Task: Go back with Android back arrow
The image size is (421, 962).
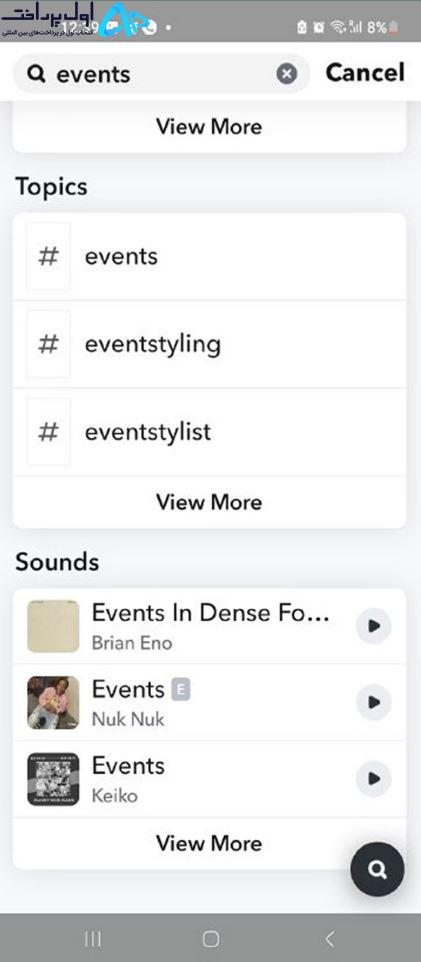Action: 330,938
